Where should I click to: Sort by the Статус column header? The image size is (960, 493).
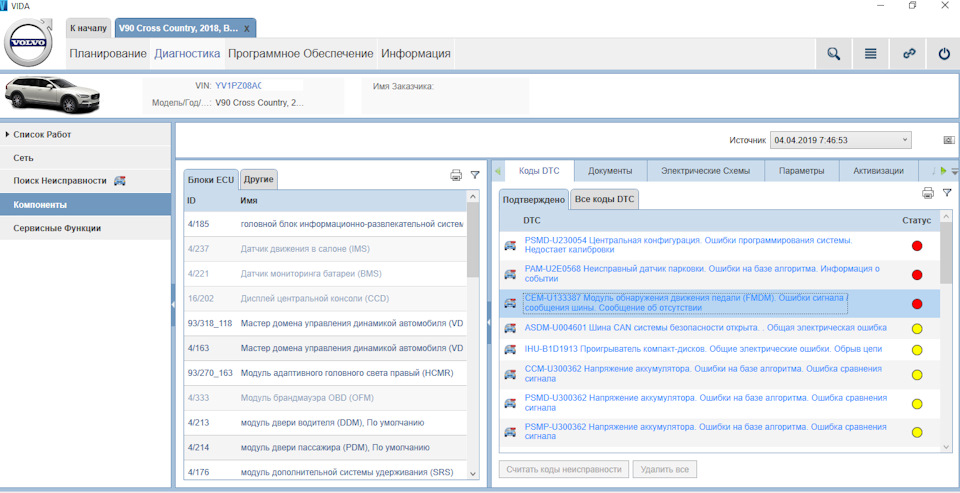click(916, 220)
